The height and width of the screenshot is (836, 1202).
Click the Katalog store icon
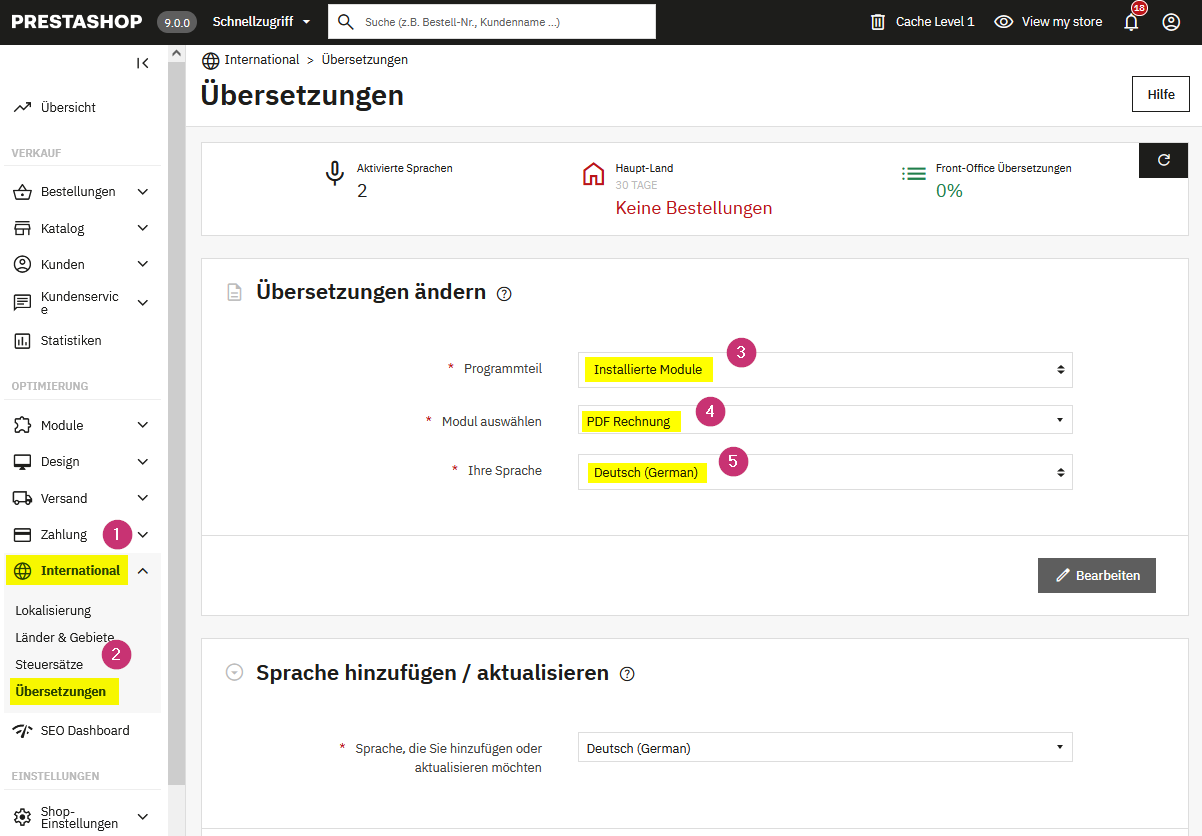22,228
